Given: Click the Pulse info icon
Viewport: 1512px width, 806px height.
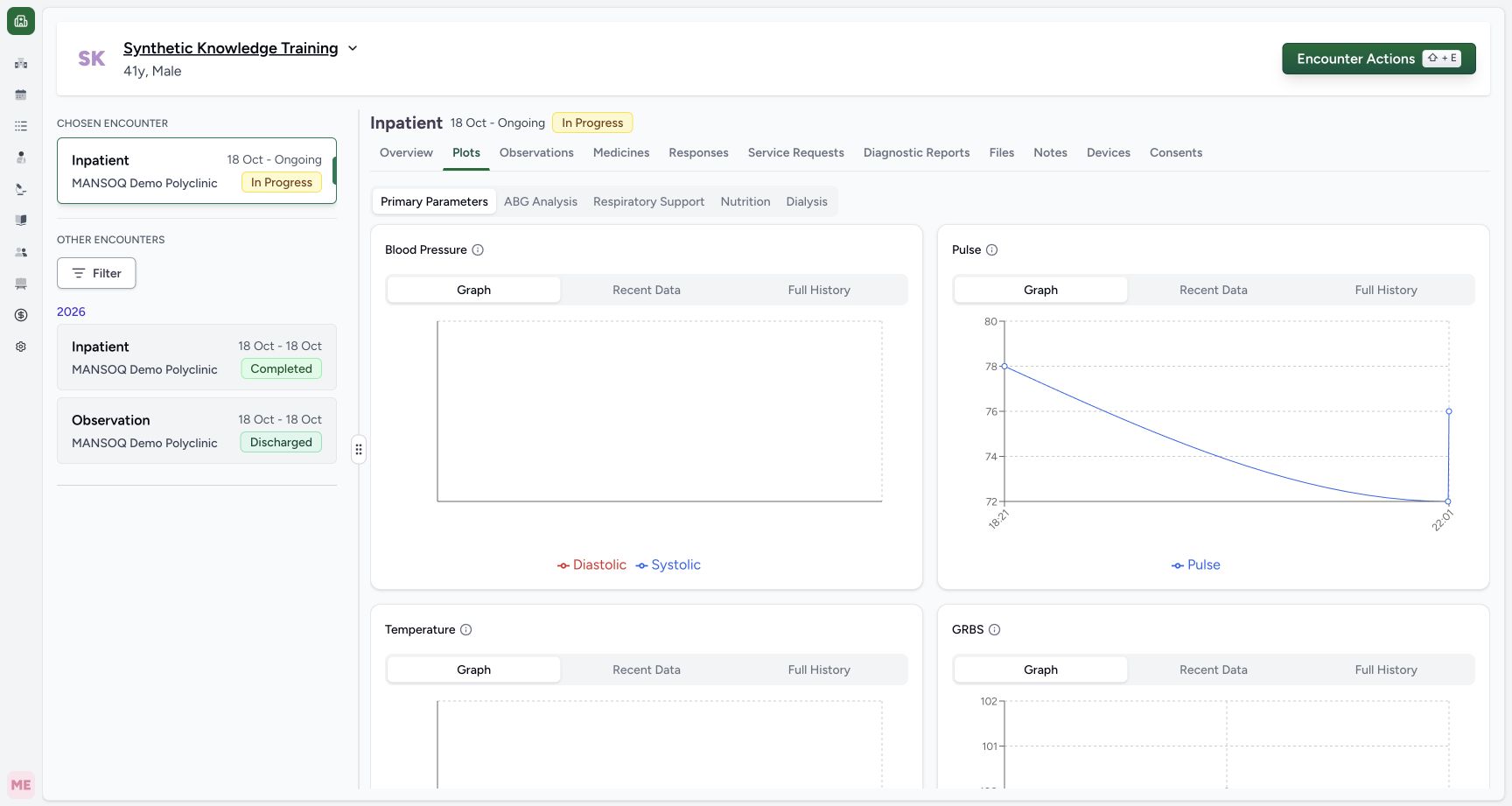Looking at the screenshot, I should [991, 250].
